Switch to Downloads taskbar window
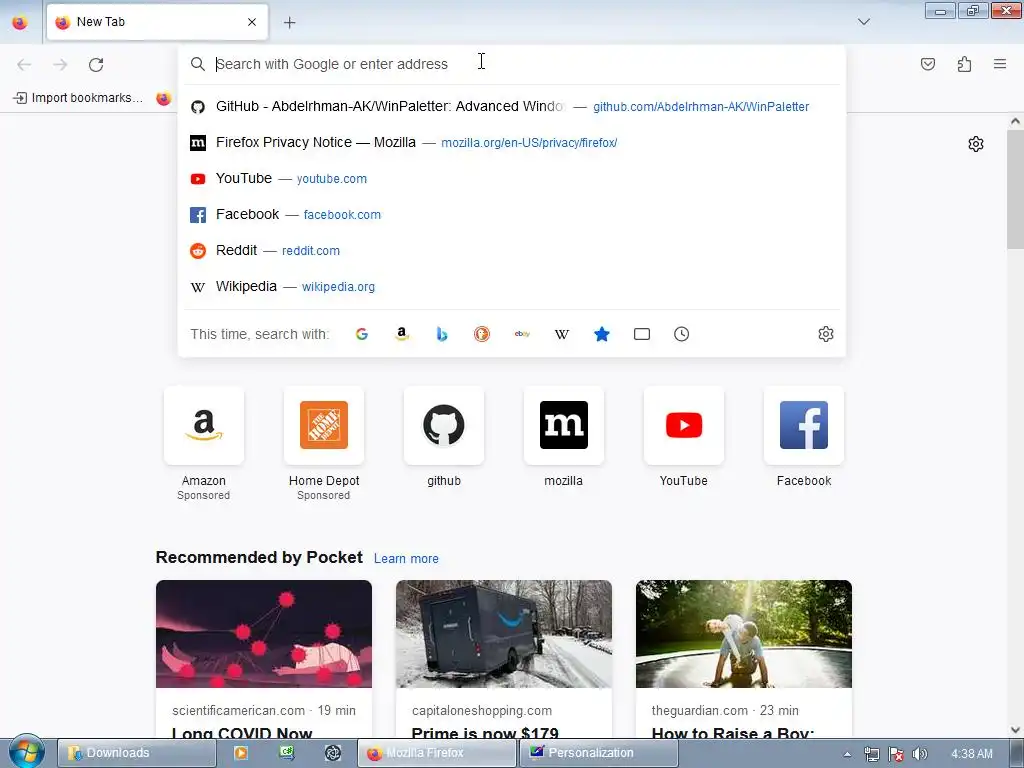 (x=136, y=753)
